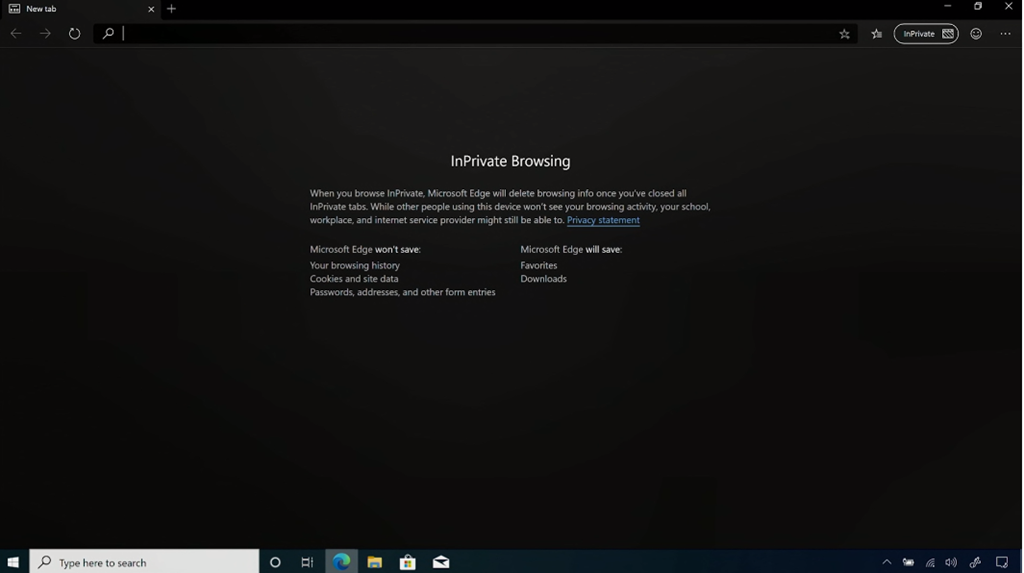Image resolution: width=1024 pixels, height=573 pixels.
Task: Click the InPrivate Browsing heading
Action: click(x=510, y=161)
